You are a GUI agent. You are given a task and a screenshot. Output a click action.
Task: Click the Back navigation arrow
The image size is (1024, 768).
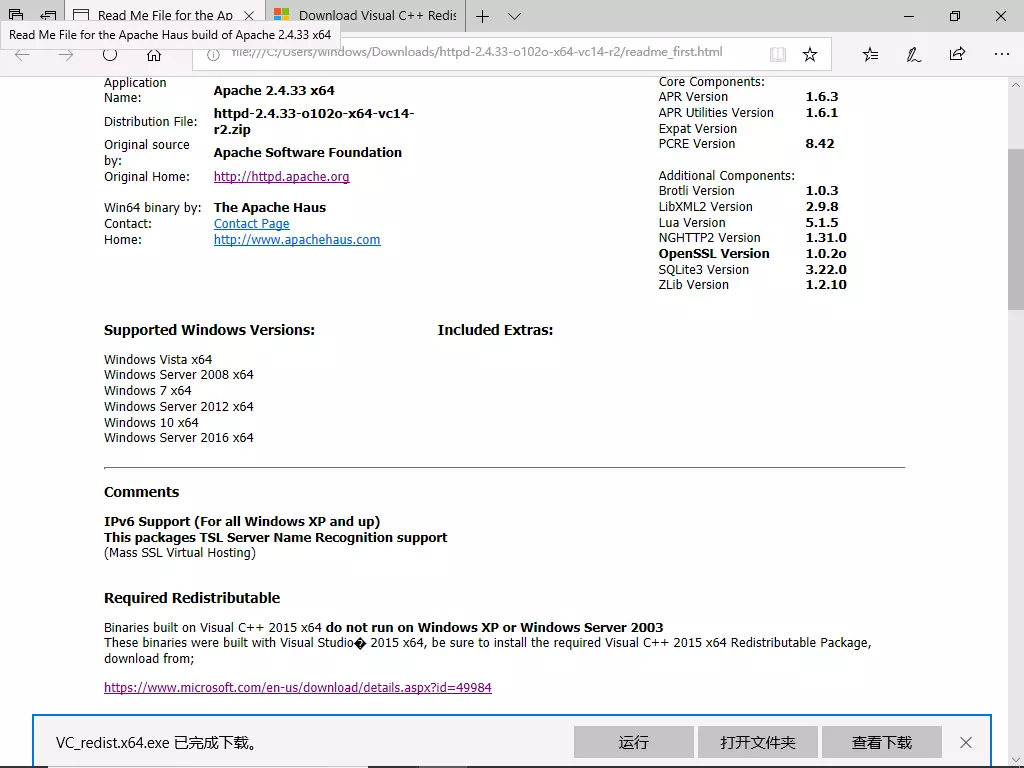pos(22,55)
